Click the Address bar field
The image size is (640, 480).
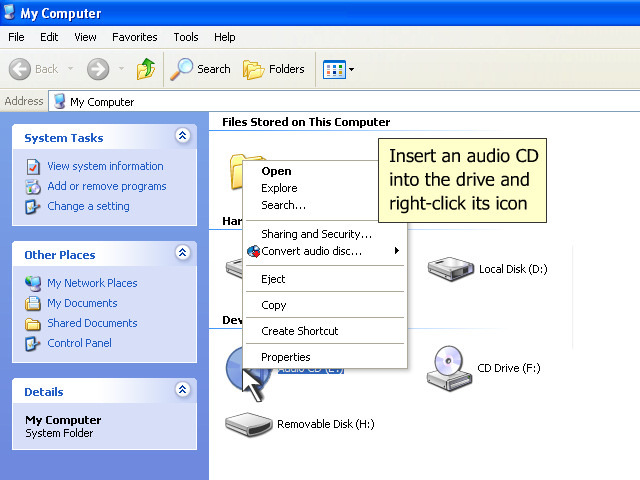point(340,101)
